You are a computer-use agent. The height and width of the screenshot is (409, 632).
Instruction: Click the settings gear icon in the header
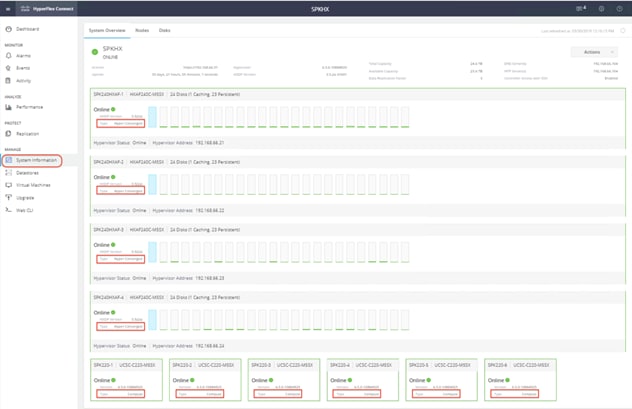(x=601, y=8)
